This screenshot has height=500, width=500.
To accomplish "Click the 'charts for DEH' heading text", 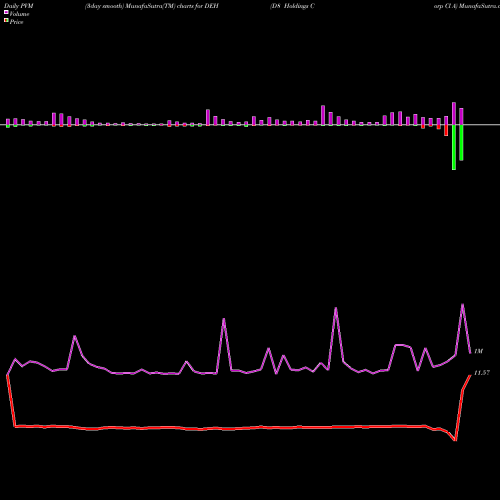I will (x=197, y=6).
